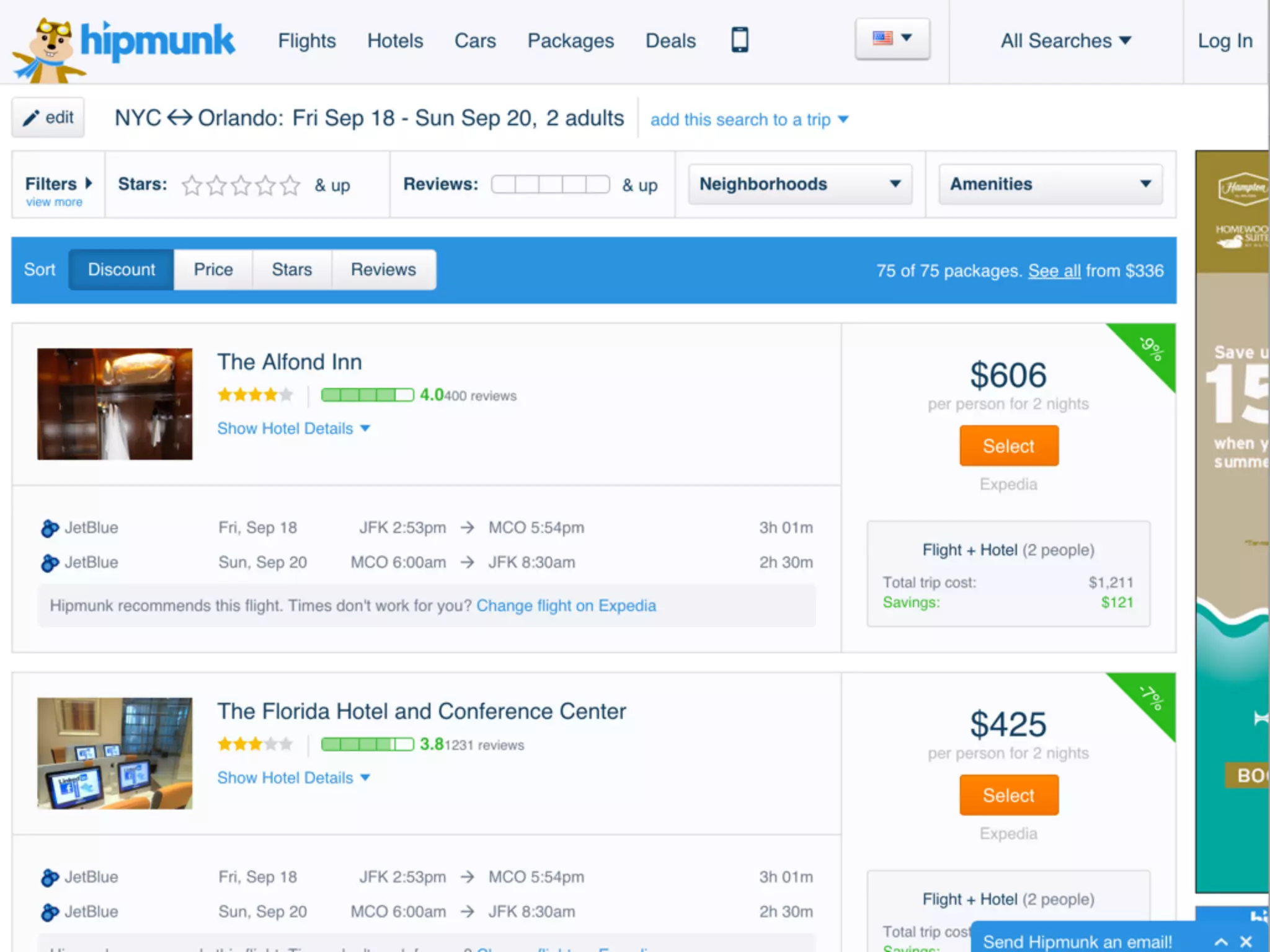Open the Packages navigation item

pos(571,41)
